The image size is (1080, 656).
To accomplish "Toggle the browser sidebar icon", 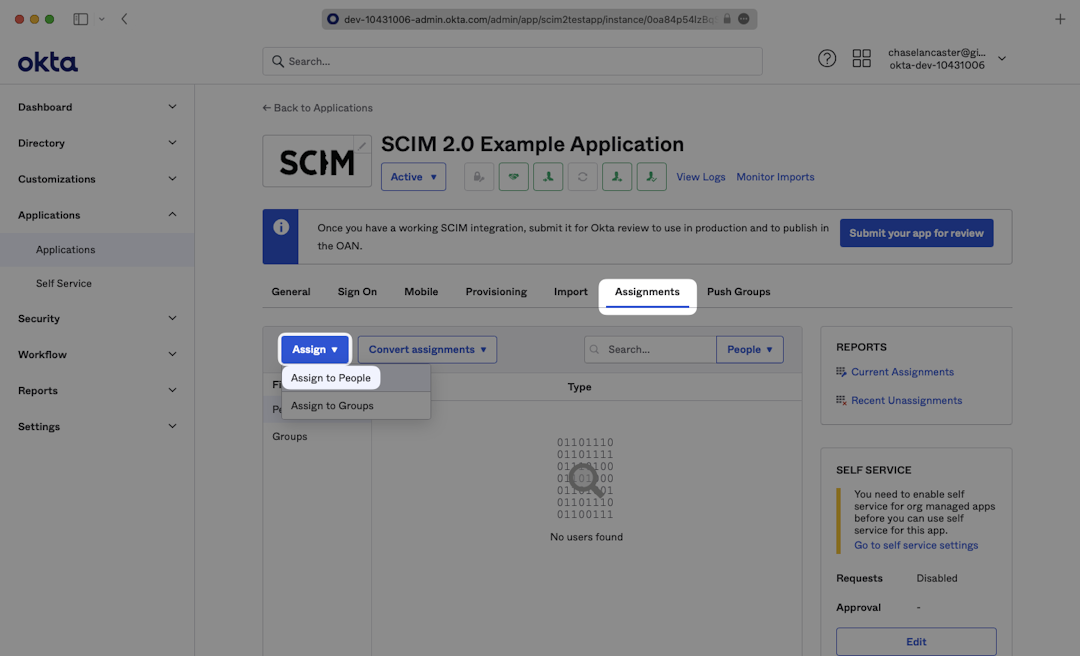I will (81, 19).
